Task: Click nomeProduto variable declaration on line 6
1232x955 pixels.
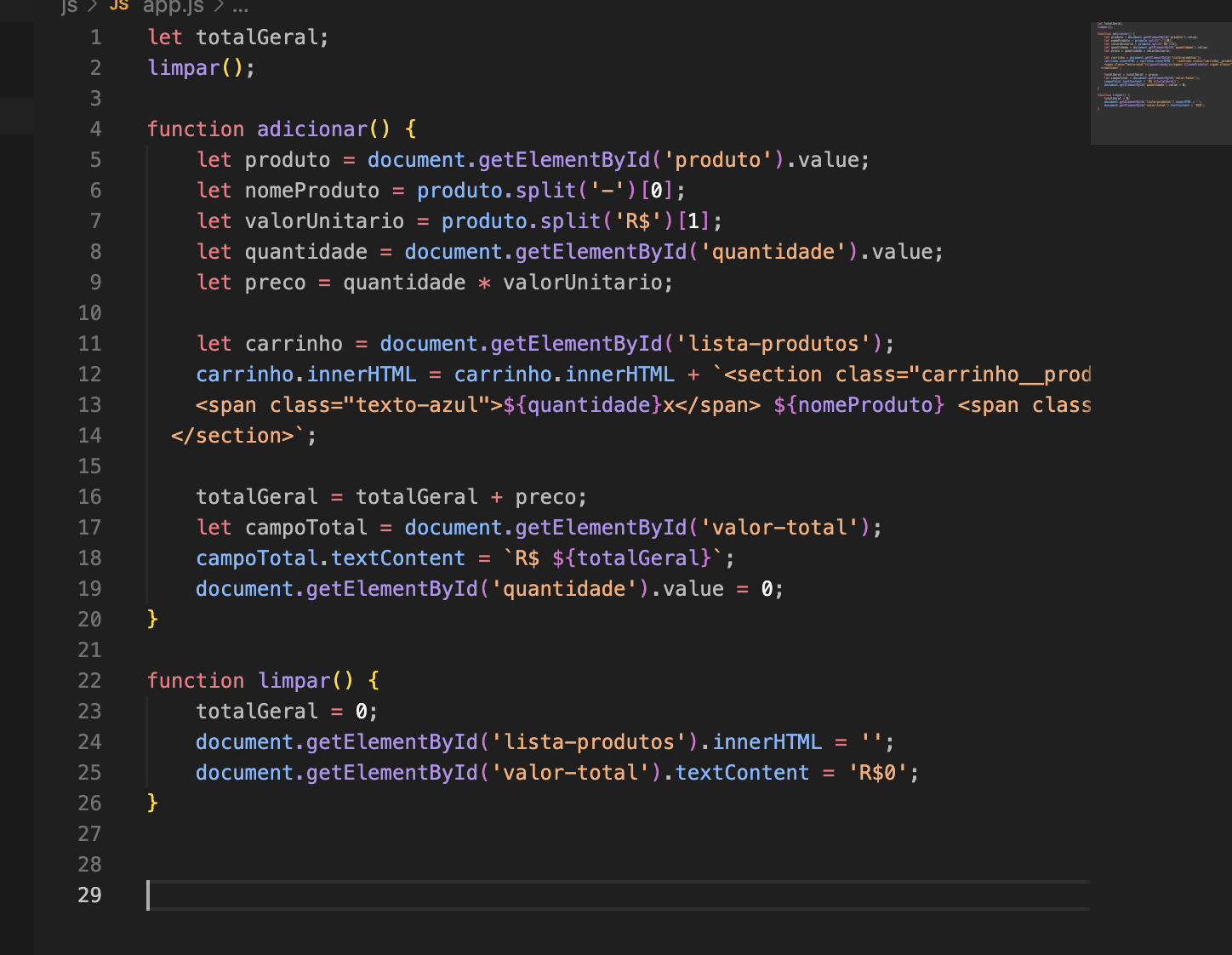Action: click(312, 191)
